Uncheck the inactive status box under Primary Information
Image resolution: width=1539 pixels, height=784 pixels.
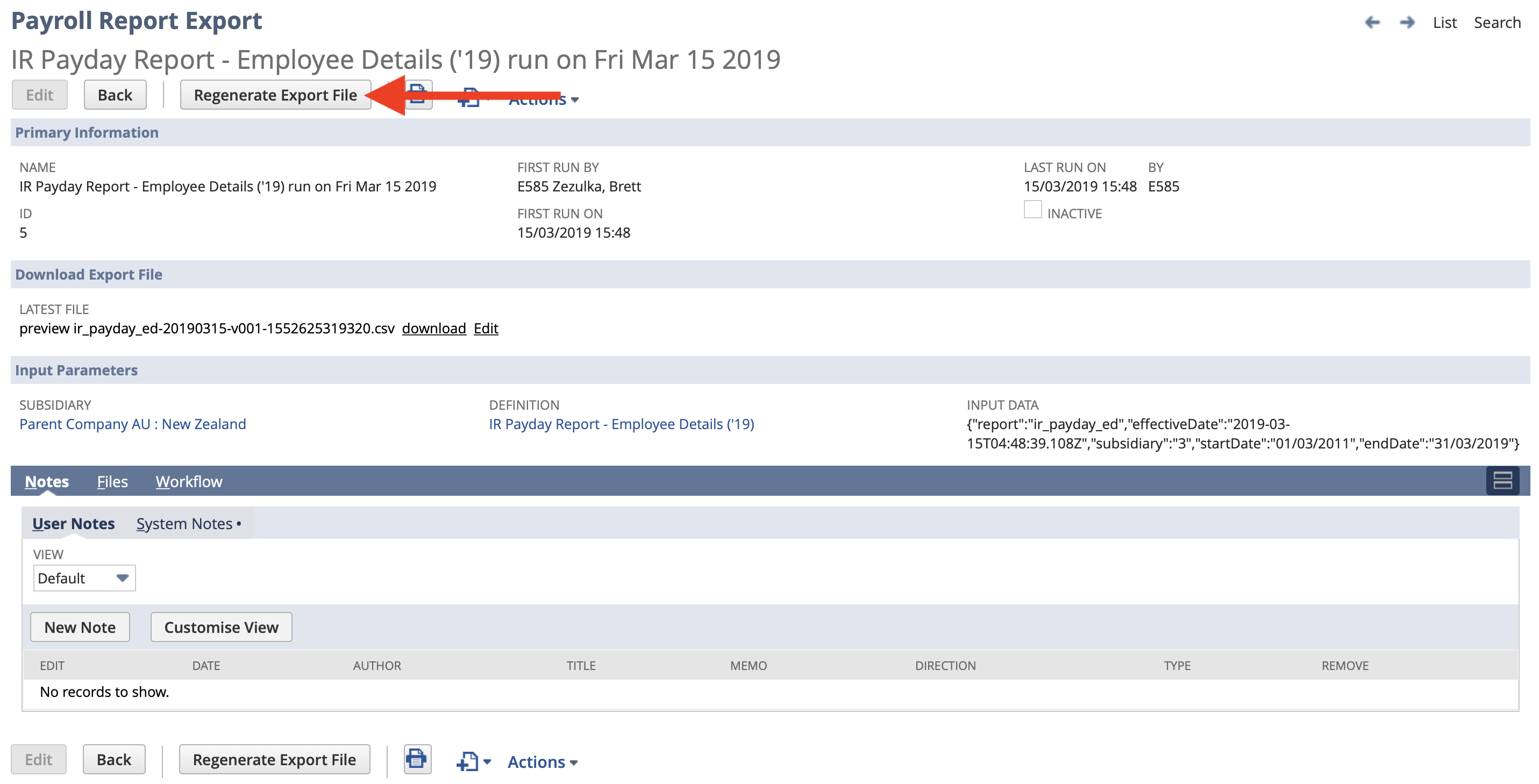(1033, 209)
